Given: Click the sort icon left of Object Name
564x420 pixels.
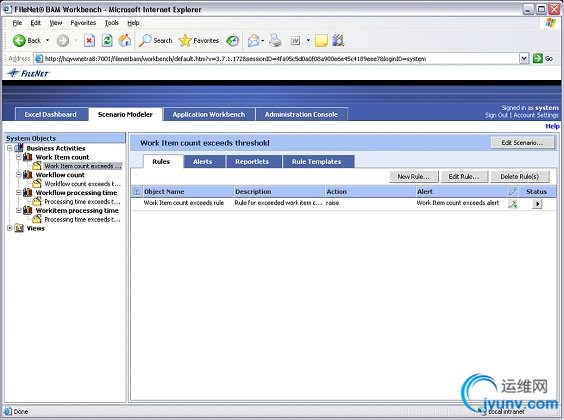Looking at the screenshot, I should (136, 192).
